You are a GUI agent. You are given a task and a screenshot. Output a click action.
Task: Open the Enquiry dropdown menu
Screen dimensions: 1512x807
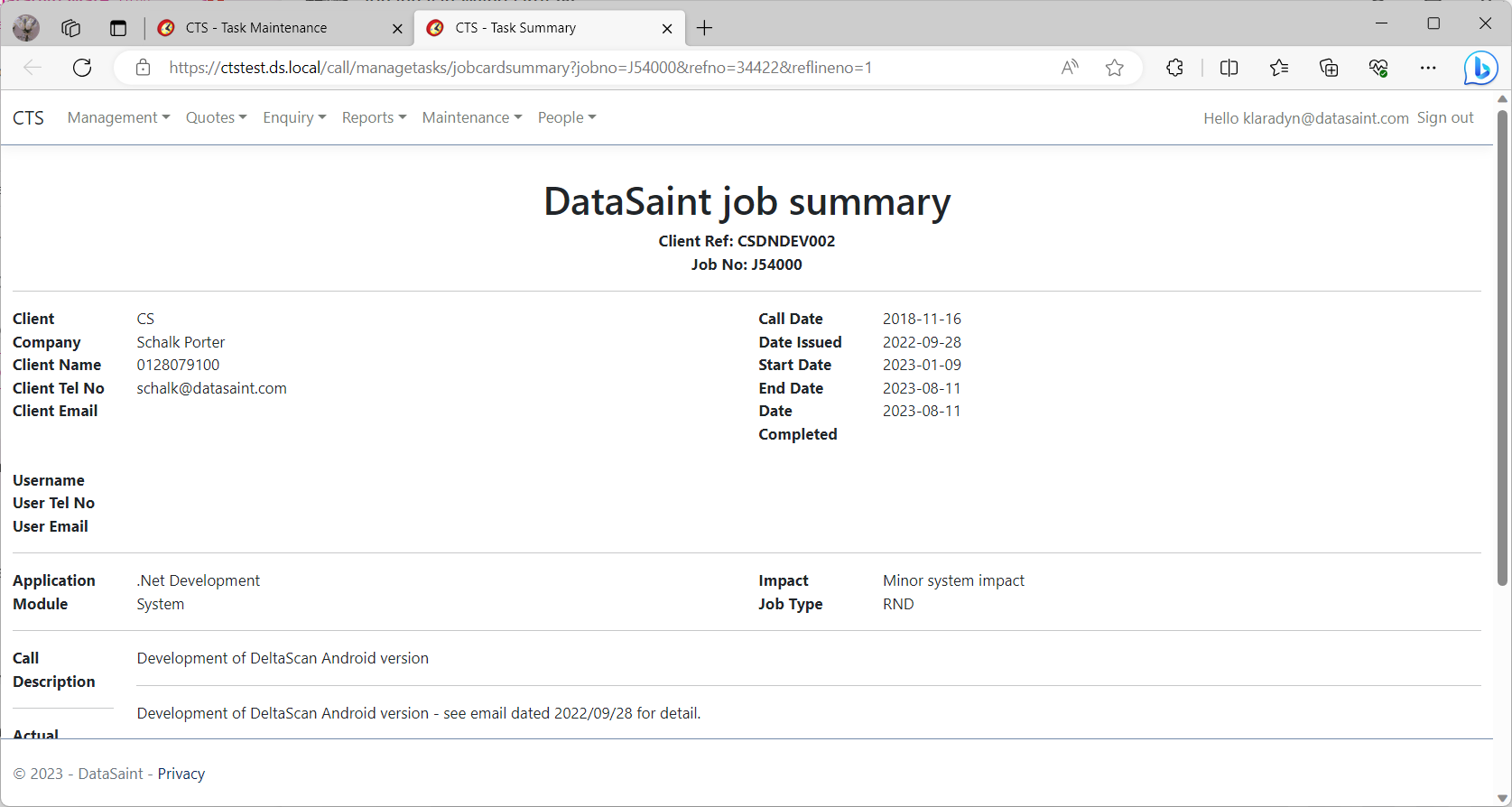(294, 117)
